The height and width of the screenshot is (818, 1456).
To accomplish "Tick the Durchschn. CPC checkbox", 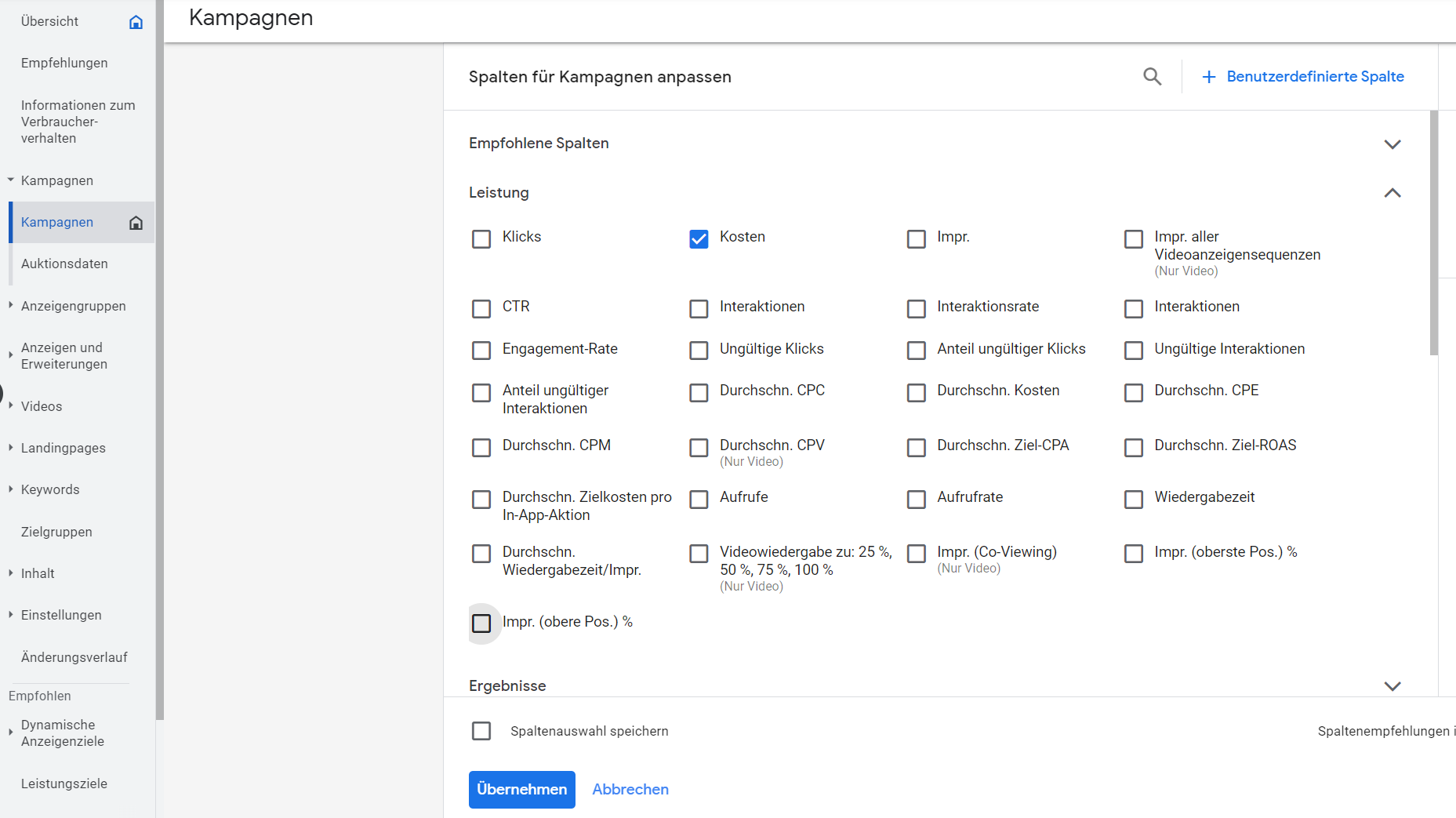I will coord(699,393).
